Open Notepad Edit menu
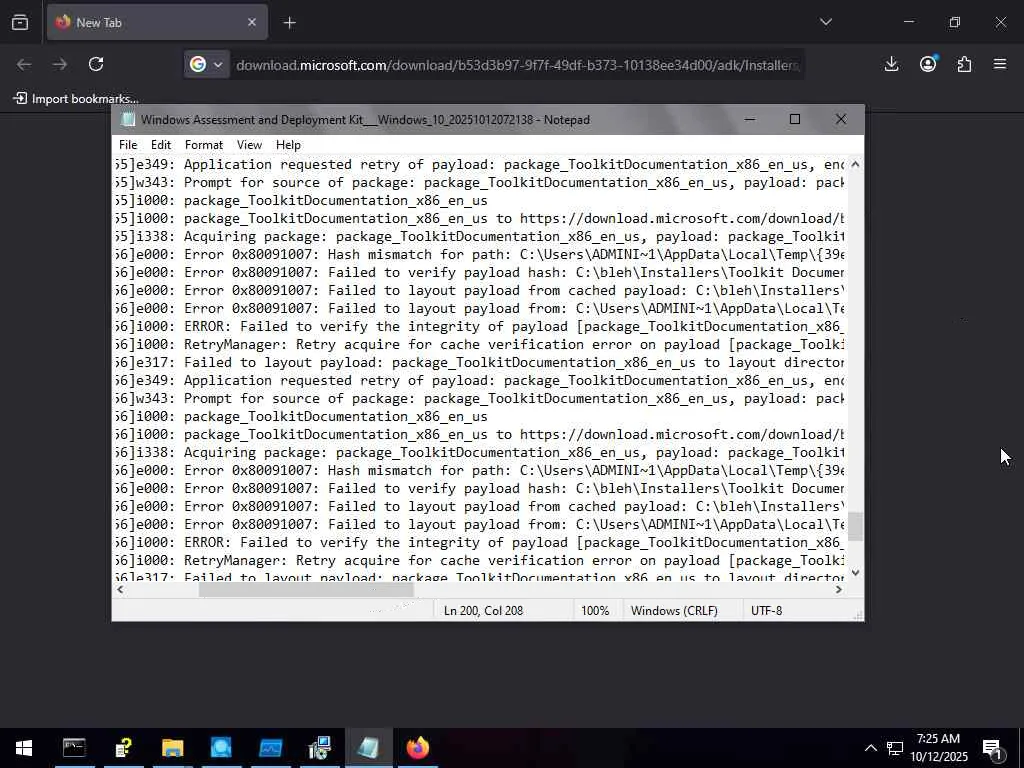The height and width of the screenshot is (768, 1024). coord(161,145)
